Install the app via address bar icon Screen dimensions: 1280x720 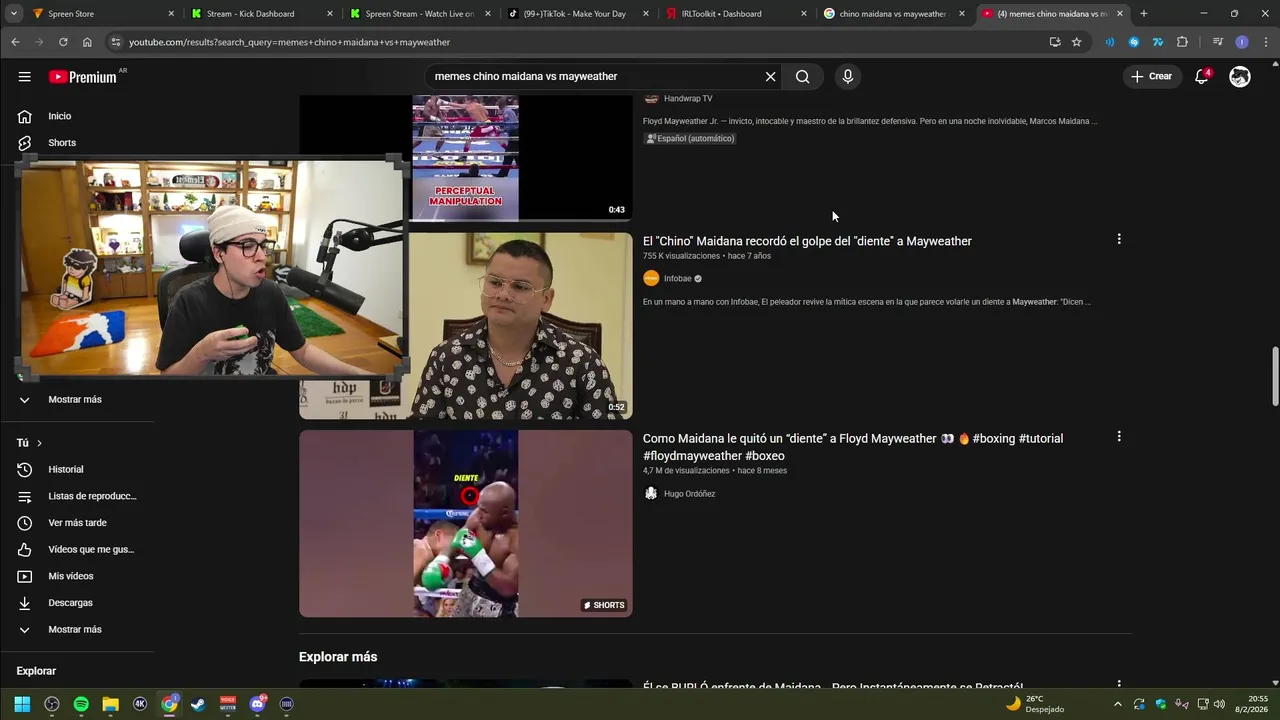tap(1055, 42)
